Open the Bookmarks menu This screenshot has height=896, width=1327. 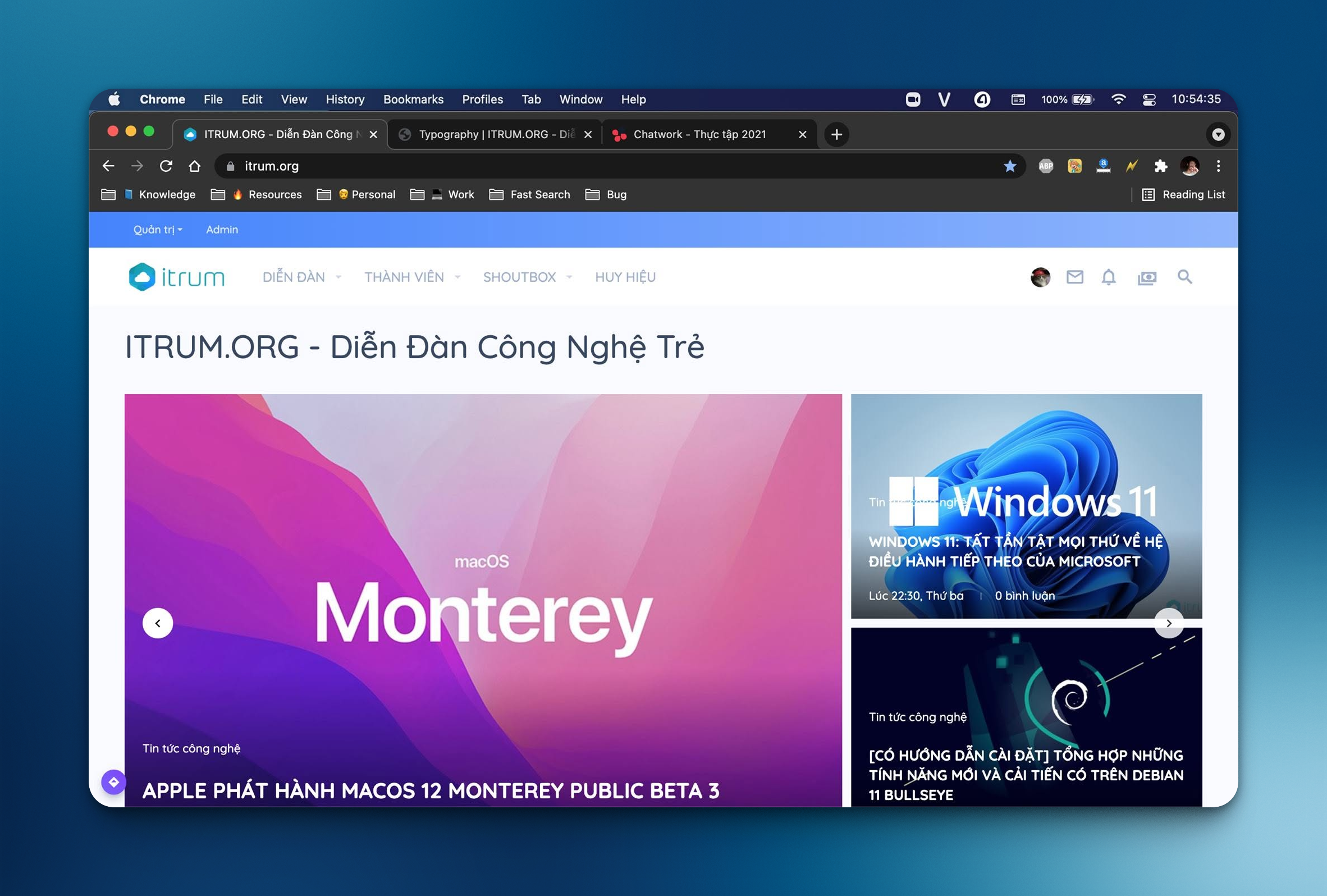[413, 99]
